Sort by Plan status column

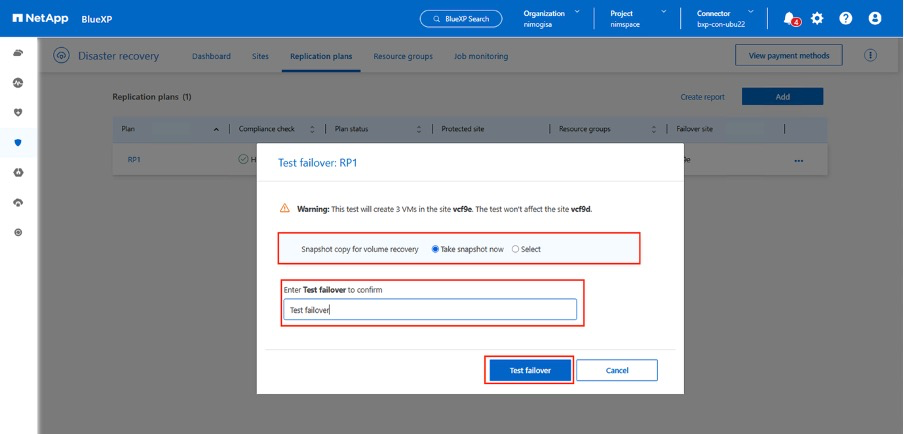(419, 130)
